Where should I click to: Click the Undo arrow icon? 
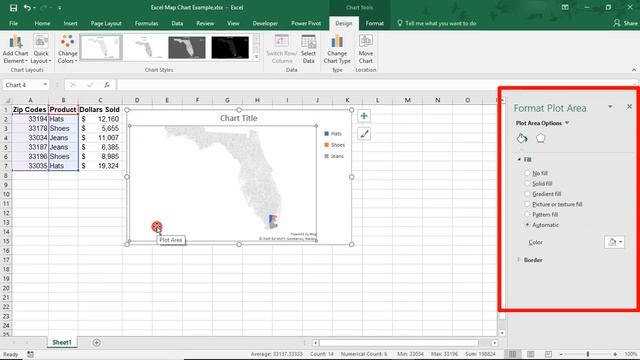(x=27, y=8)
